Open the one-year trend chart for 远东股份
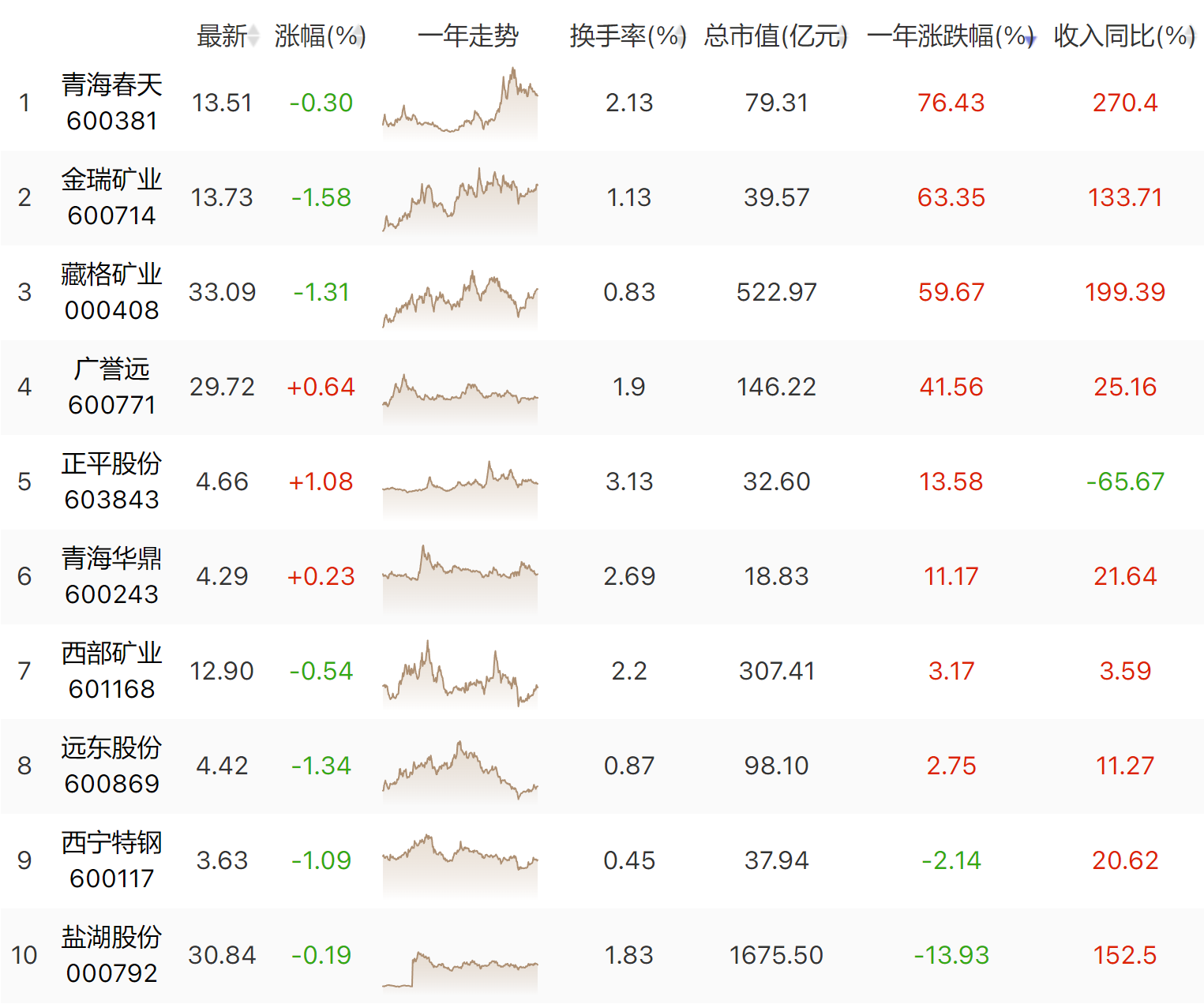 460,772
